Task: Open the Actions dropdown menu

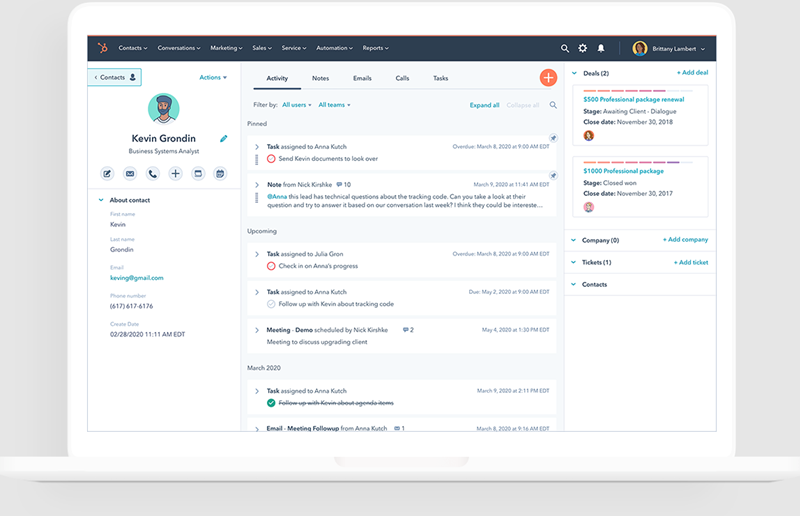Action: point(212,77)
